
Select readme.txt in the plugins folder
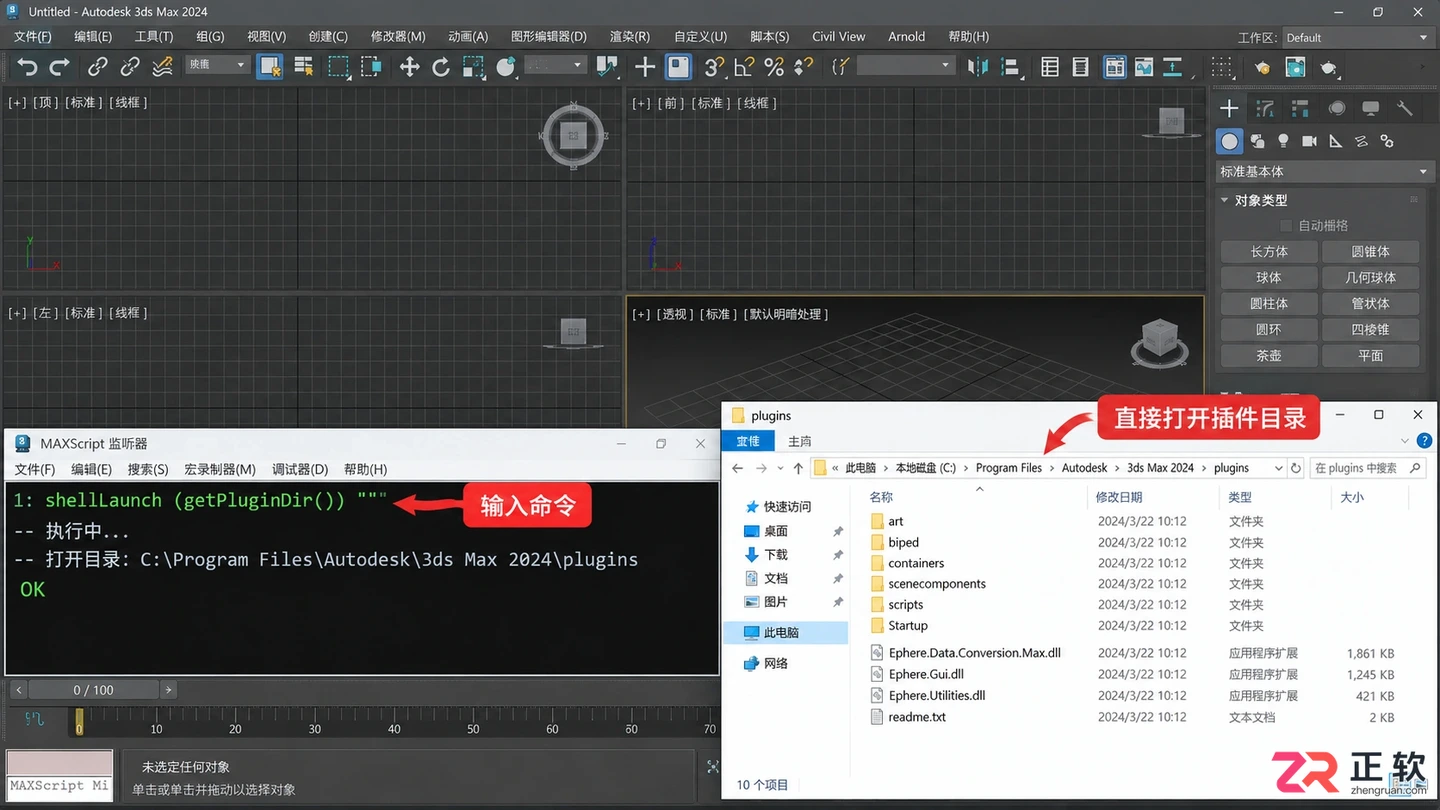point(917,717)
